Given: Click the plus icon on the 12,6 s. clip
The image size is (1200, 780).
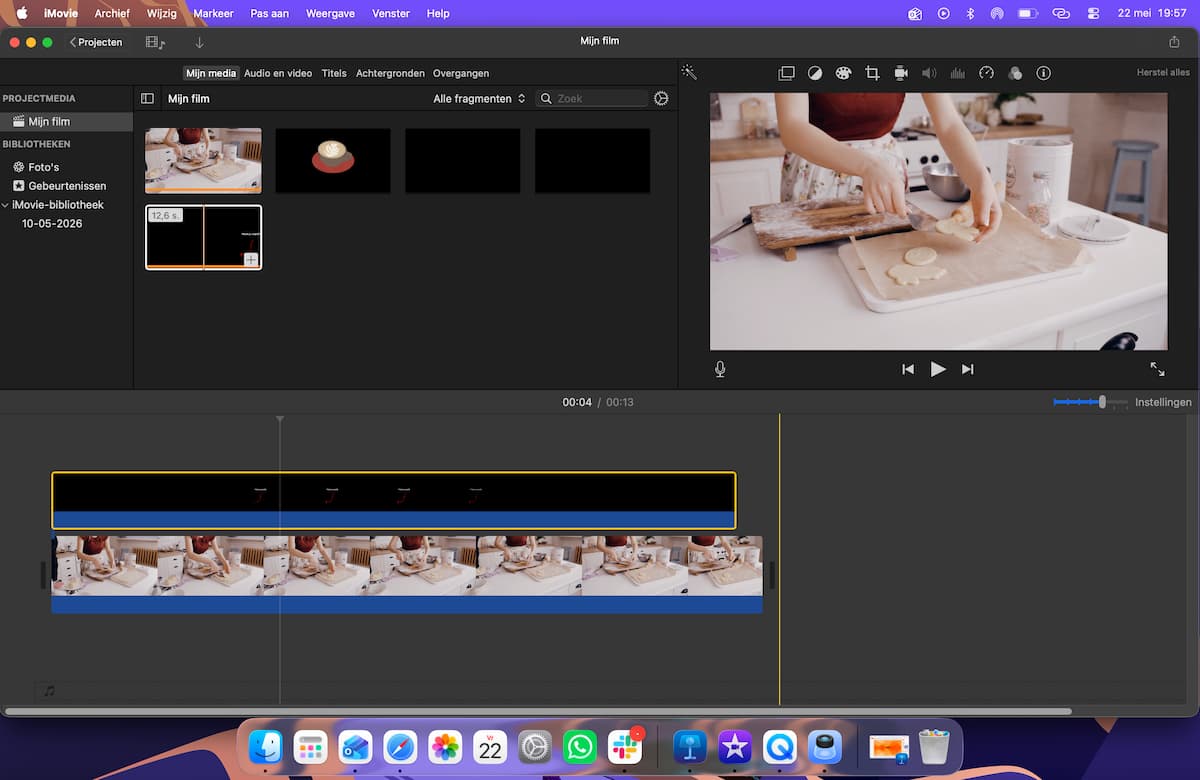Looking at the screenshot, I should point(251,260).
